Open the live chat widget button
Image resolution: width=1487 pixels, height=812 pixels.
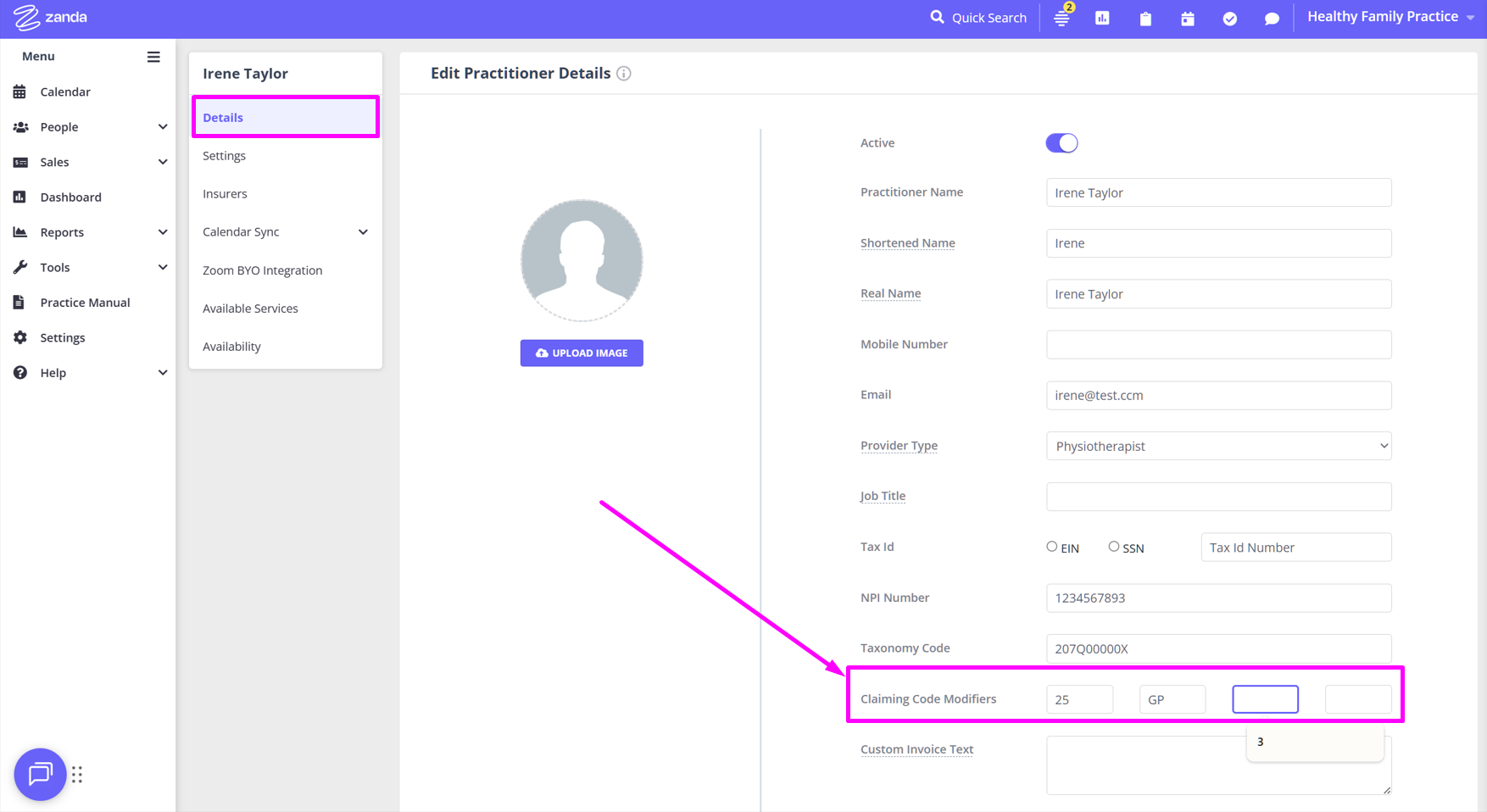tap(40, 774)
